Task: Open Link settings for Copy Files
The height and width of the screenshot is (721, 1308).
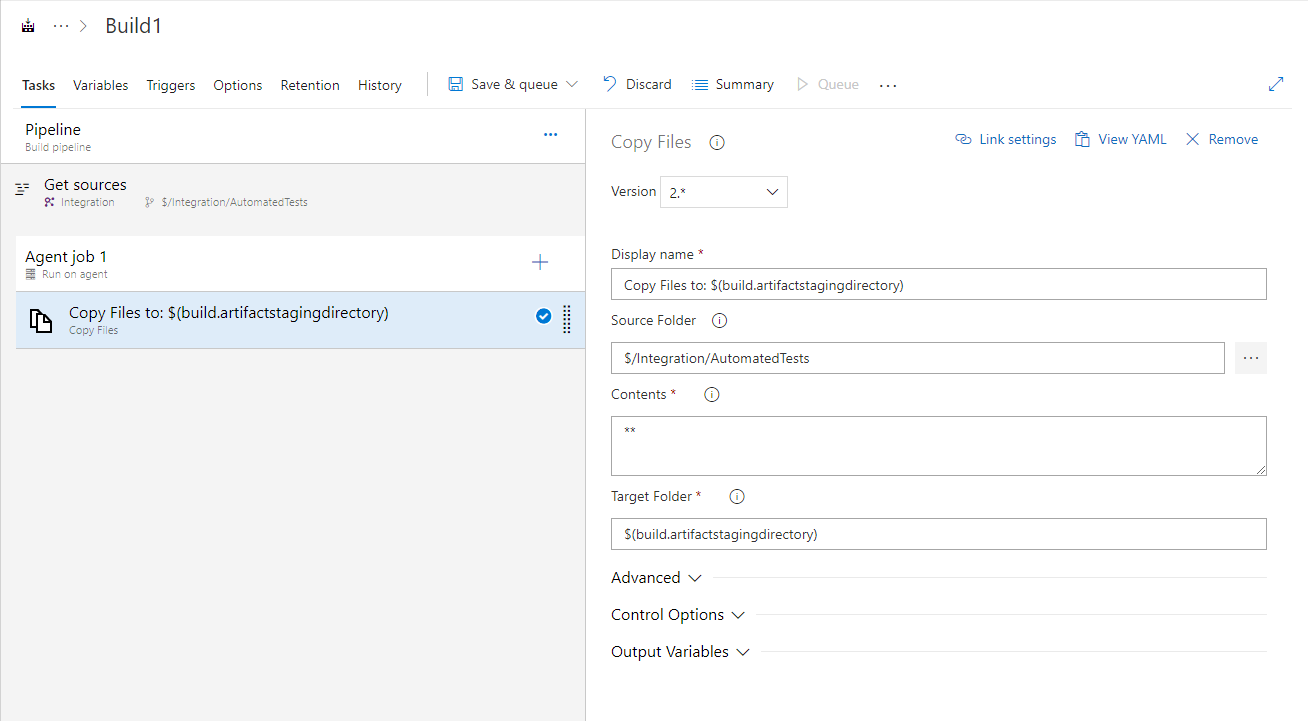Action: click(963, 138)
